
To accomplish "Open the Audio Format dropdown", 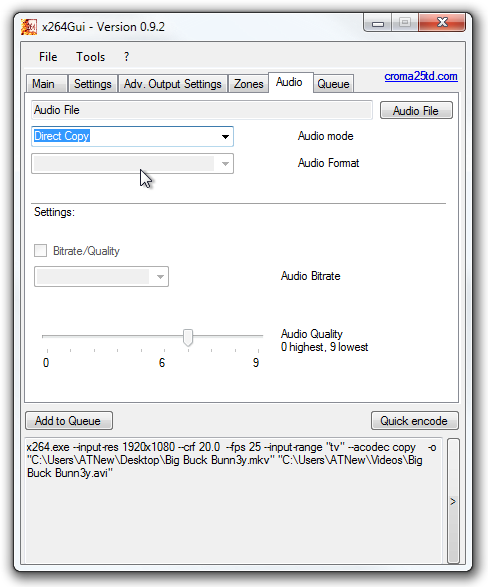I will coord(132,164).
